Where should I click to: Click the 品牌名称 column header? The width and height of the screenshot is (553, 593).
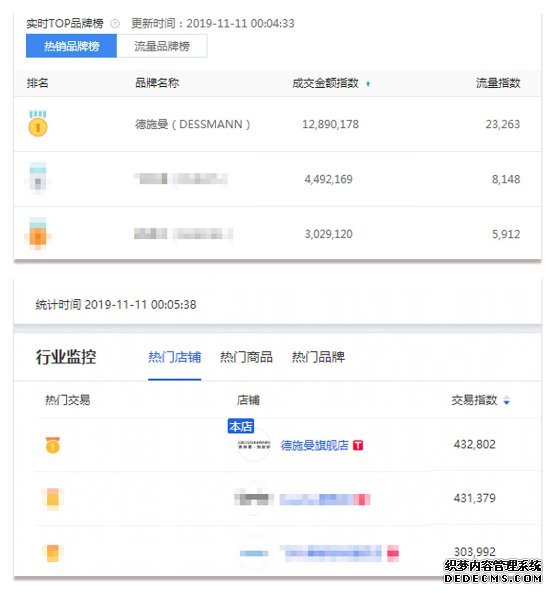[157, 83]
